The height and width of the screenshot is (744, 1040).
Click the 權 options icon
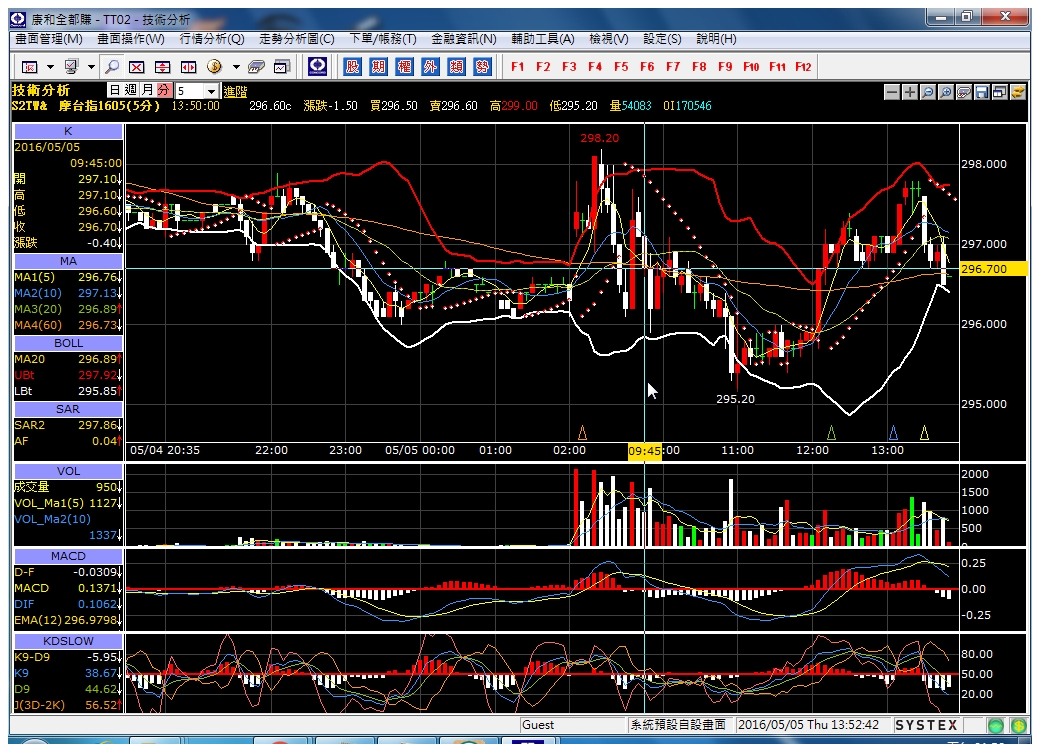405,66
